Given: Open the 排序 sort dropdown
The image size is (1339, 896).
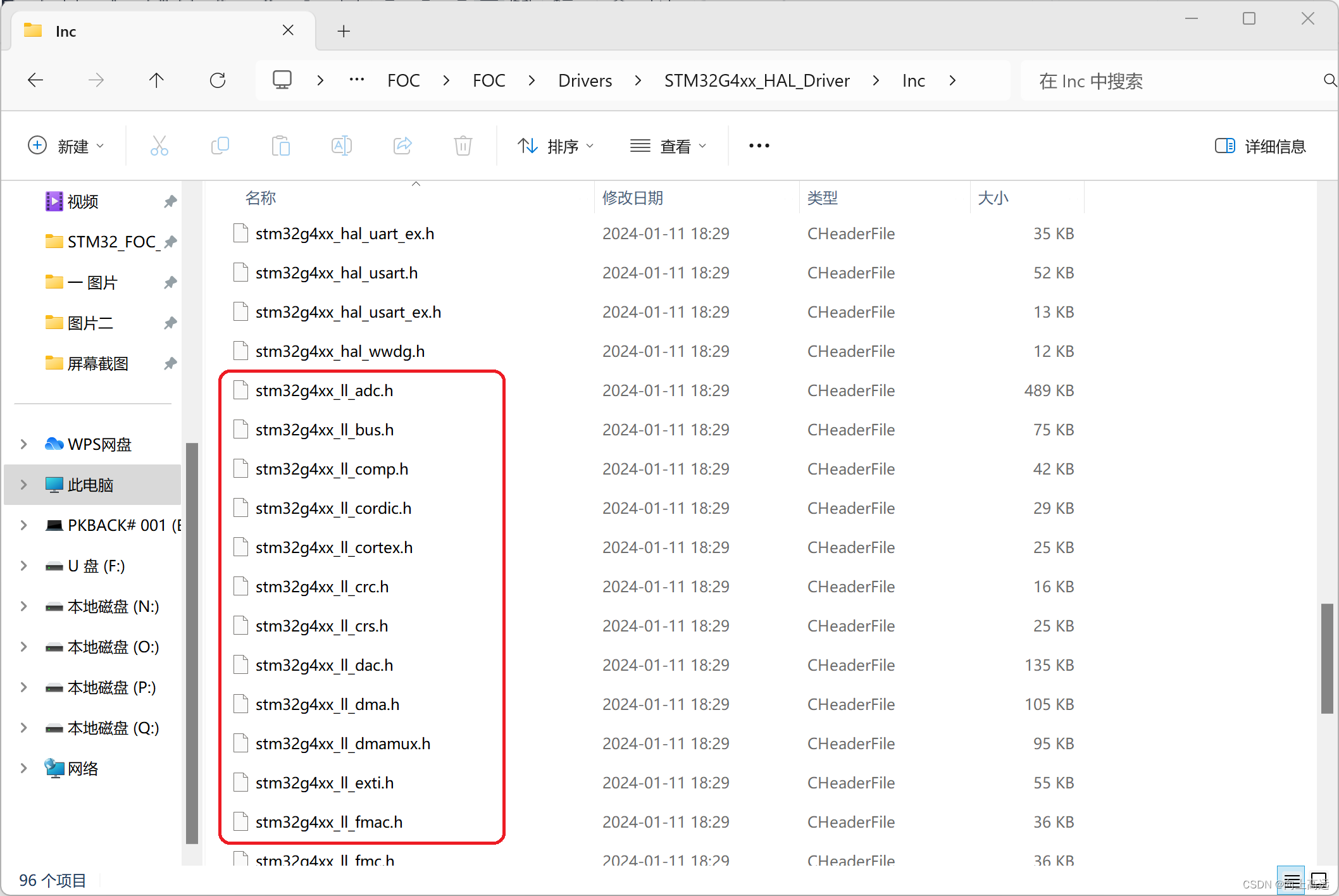Looking at the screenshot, I should (x=556, y=146).
